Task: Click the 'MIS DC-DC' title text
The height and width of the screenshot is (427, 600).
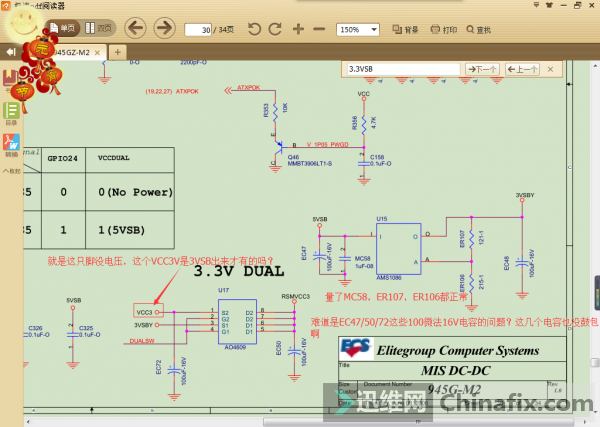Action: [455, 370]
